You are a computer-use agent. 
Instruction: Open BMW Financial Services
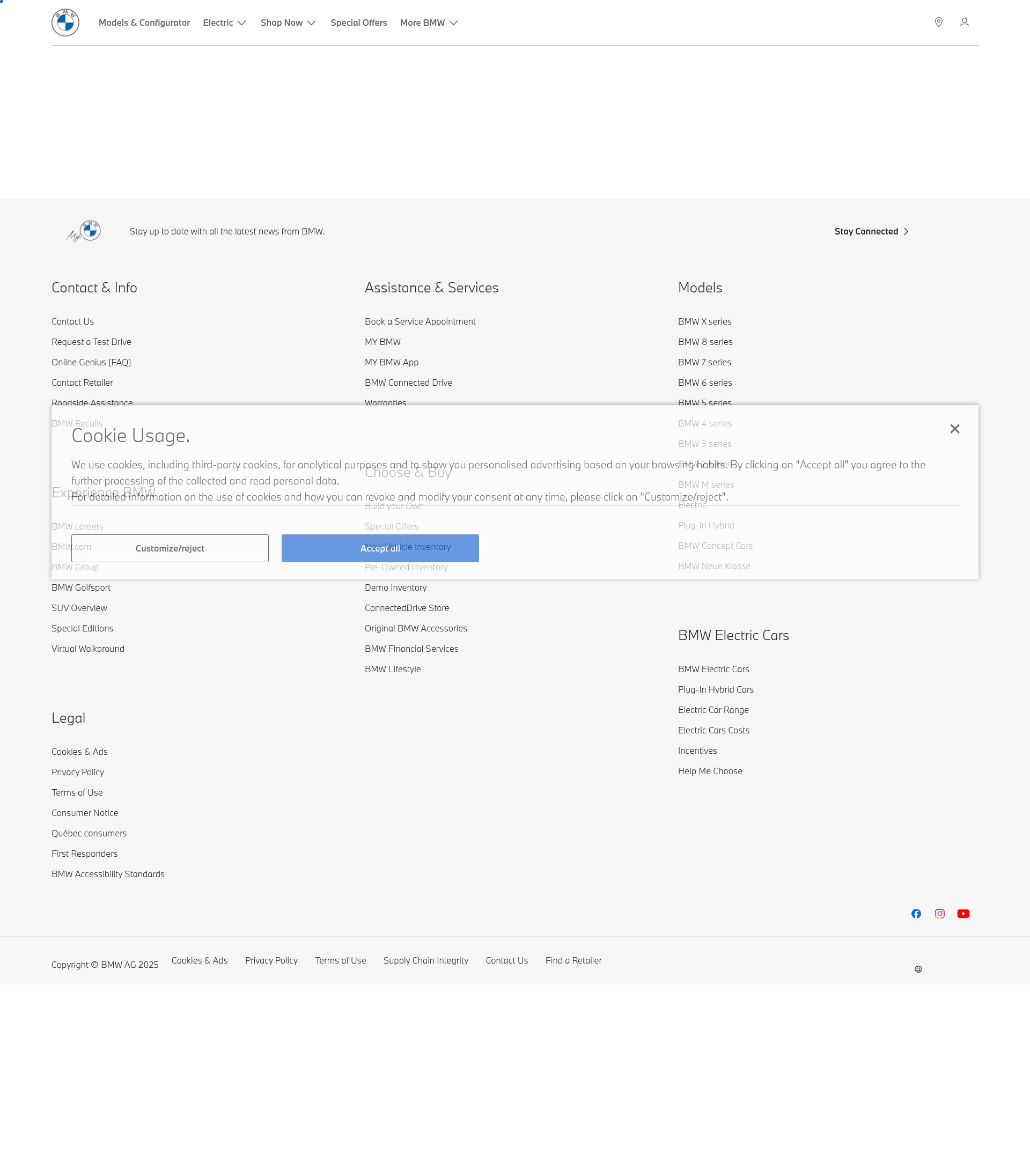coord(411,649)
